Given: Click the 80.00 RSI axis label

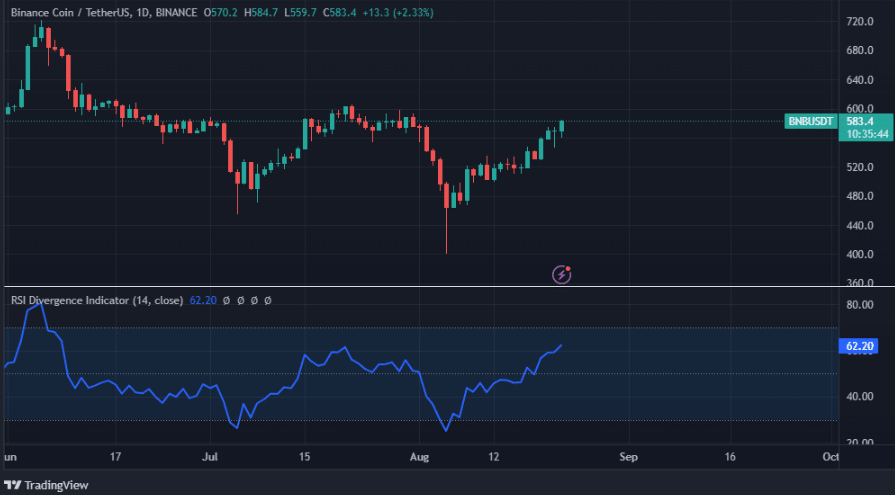Looking at the screenshot, I should tap(860, 305).
